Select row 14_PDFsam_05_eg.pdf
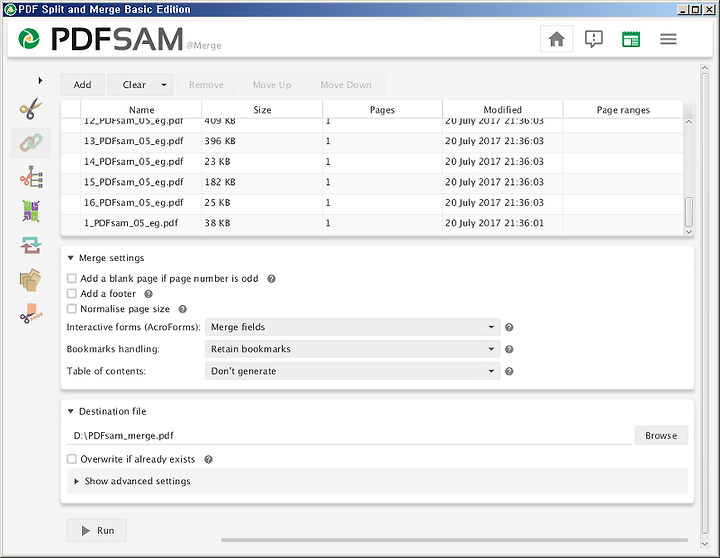This screenshot has width=720, height=558. coord(372,162)
